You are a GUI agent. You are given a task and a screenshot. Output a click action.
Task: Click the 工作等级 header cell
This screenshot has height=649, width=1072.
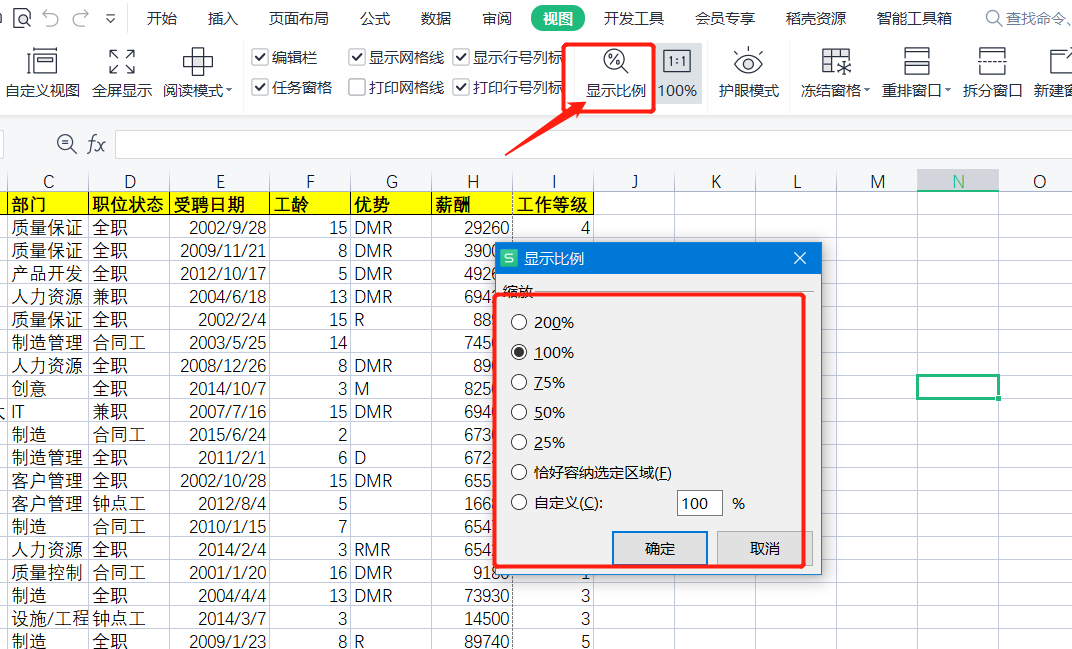coord(553,204)
